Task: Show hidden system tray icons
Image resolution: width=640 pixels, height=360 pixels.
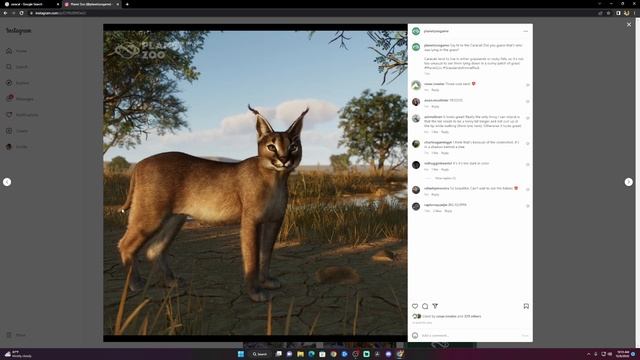Action: [589, 354]
